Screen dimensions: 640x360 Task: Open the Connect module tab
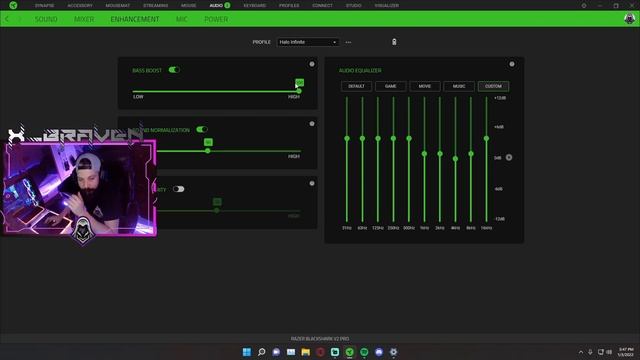(x=322, y=6)
